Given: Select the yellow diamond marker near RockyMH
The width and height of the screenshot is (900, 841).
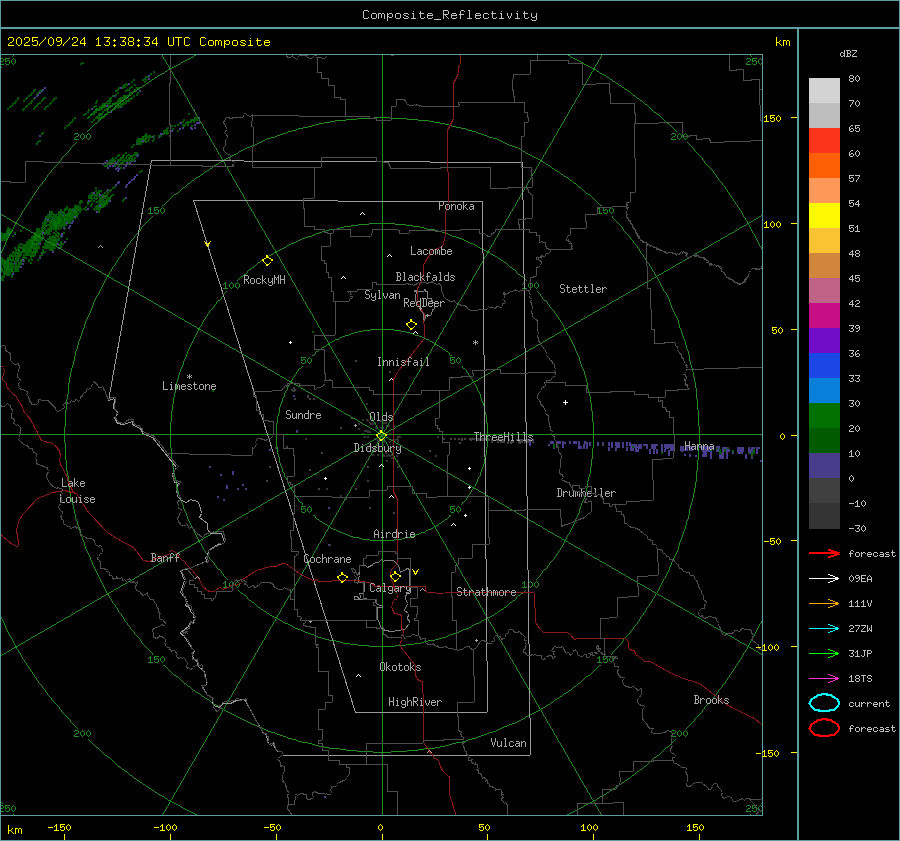Looking at the screenshot, I should tap(267, 260).
